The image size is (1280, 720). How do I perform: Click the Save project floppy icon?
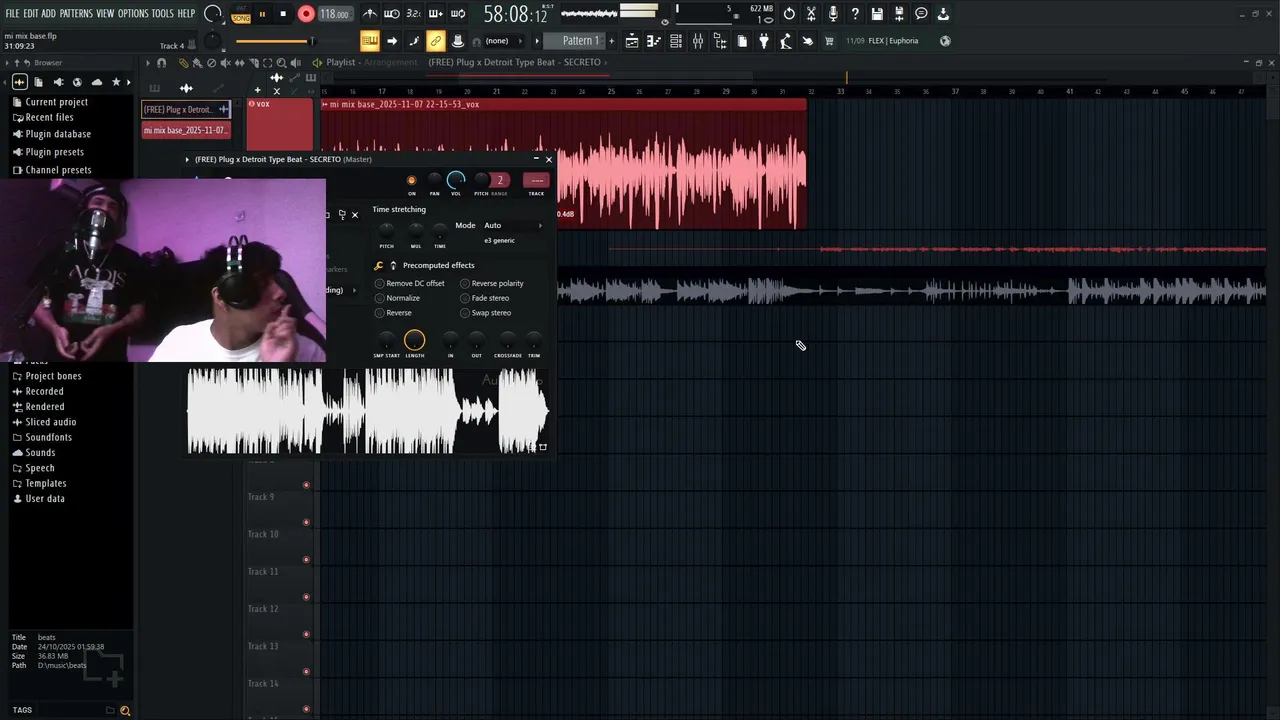click(x=877, y=14)
